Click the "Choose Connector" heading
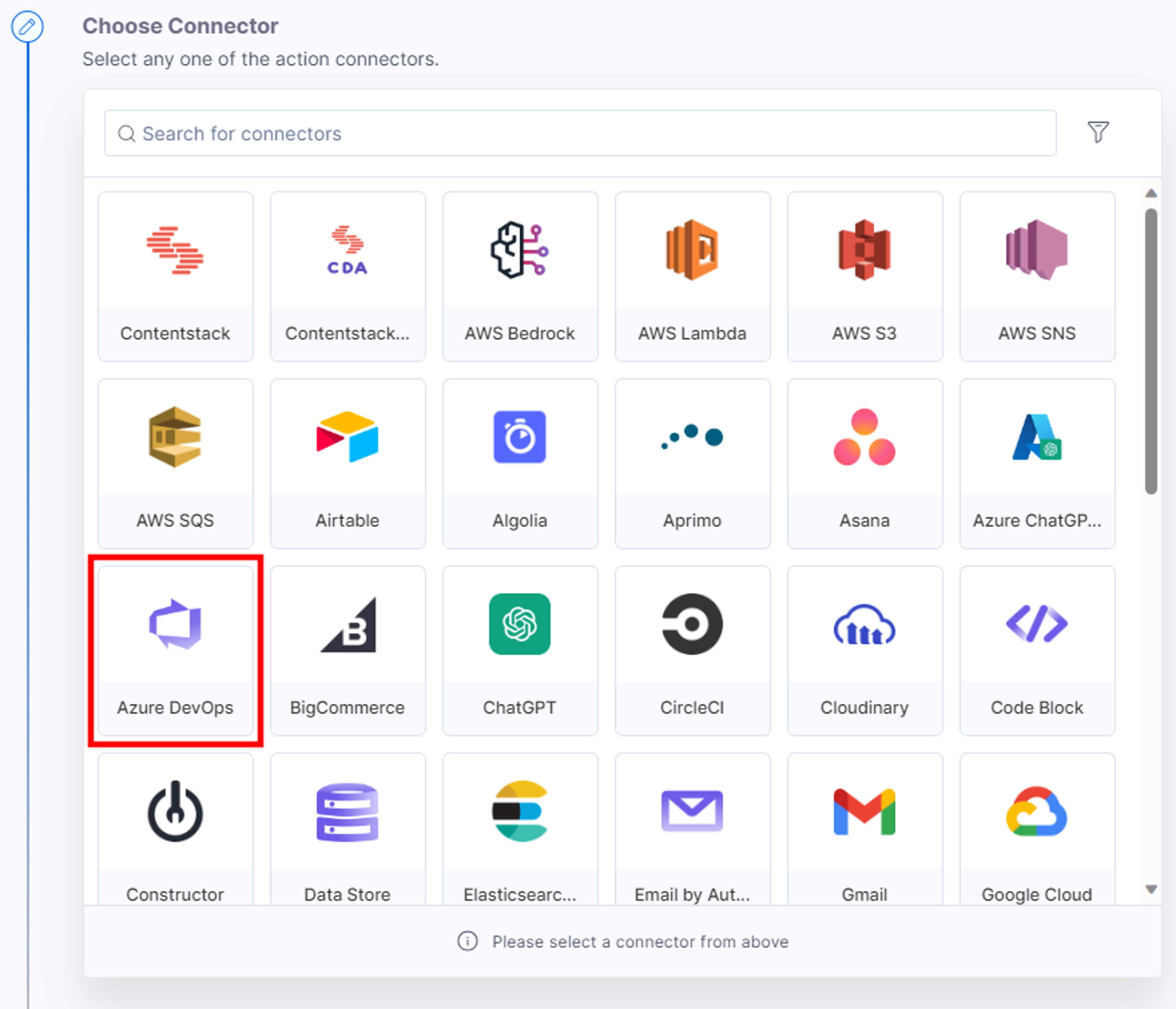 (x=180, y=26)
